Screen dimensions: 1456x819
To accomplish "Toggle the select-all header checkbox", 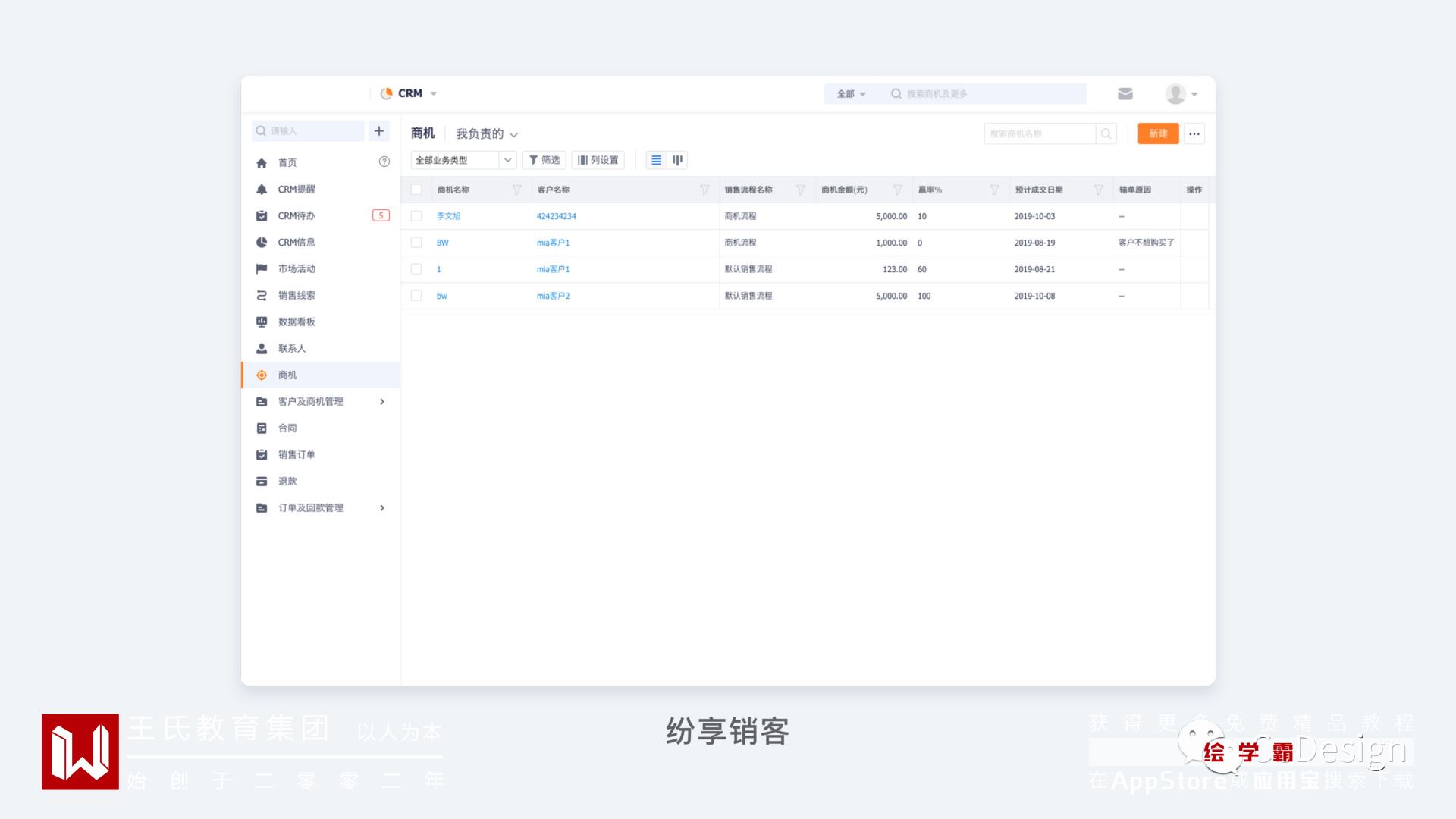I will click(416, 190).
